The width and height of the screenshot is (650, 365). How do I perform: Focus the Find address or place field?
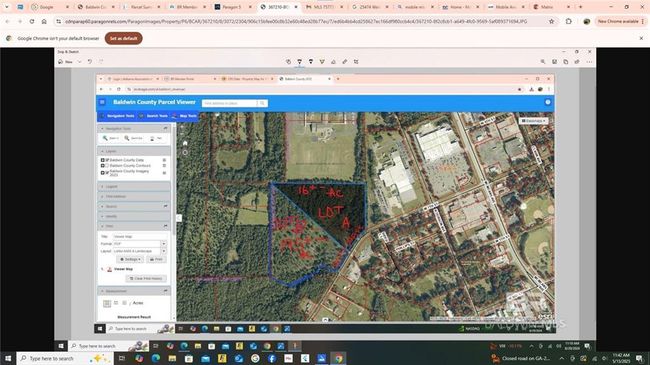pos(230,103)
